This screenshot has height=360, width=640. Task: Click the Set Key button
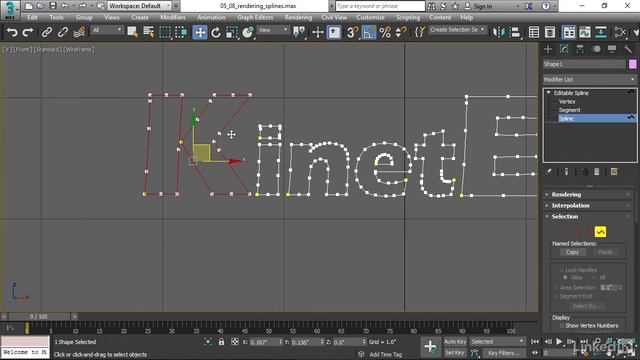pos(455,353)
